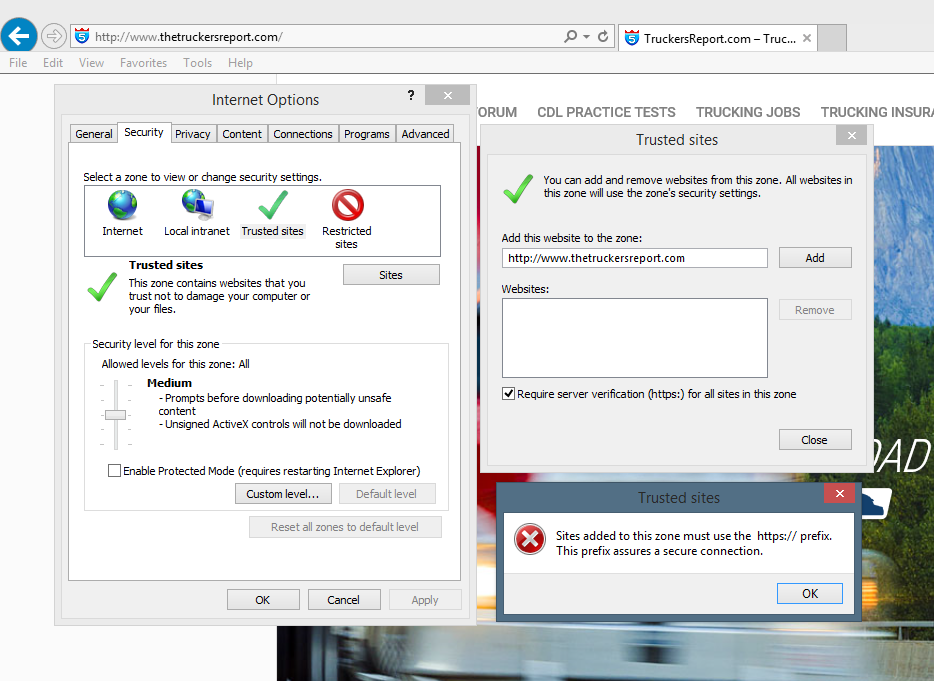934x681 pixels.
Task: Open the Favorites menu
Action: tap(143, 63)
